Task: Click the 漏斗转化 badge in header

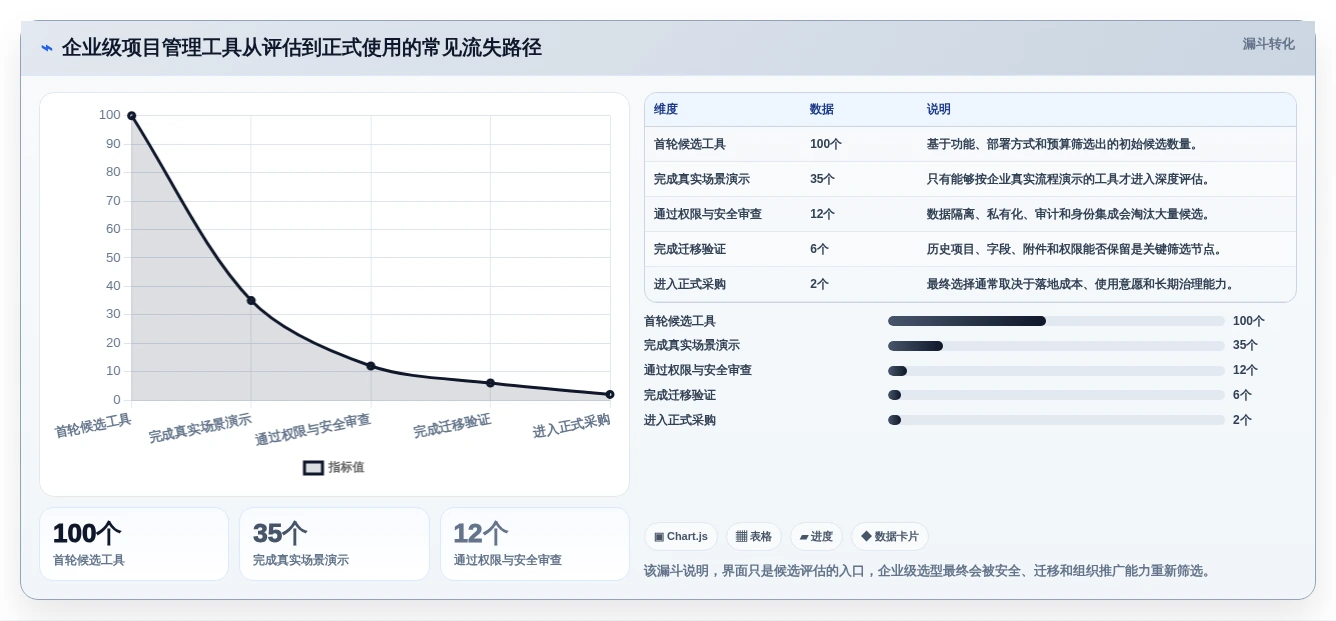Action: point(1268,44)
